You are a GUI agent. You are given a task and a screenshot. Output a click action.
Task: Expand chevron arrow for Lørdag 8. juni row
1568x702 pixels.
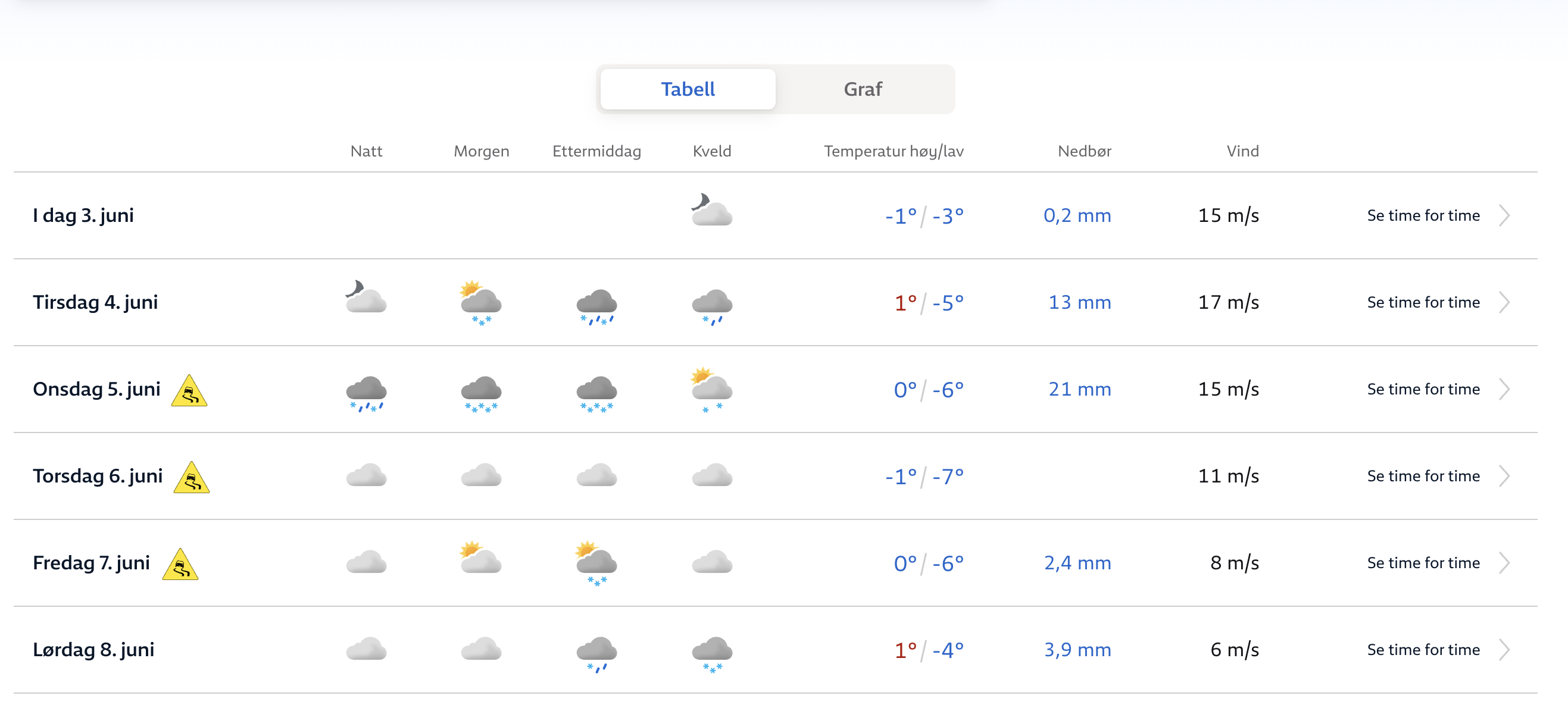(x=1504, y=650)
